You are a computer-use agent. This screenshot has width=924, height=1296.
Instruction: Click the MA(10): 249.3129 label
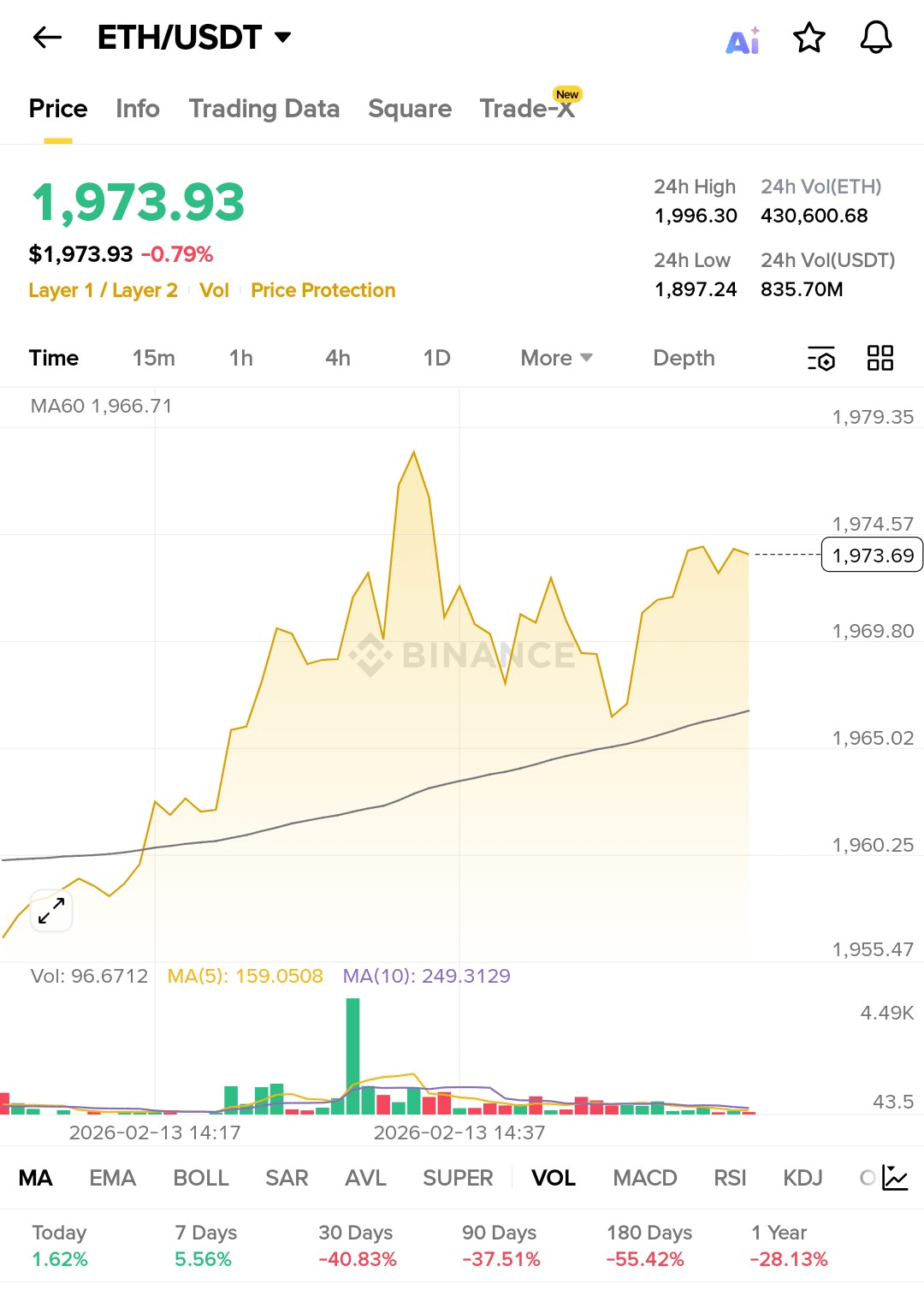[426, 976]
